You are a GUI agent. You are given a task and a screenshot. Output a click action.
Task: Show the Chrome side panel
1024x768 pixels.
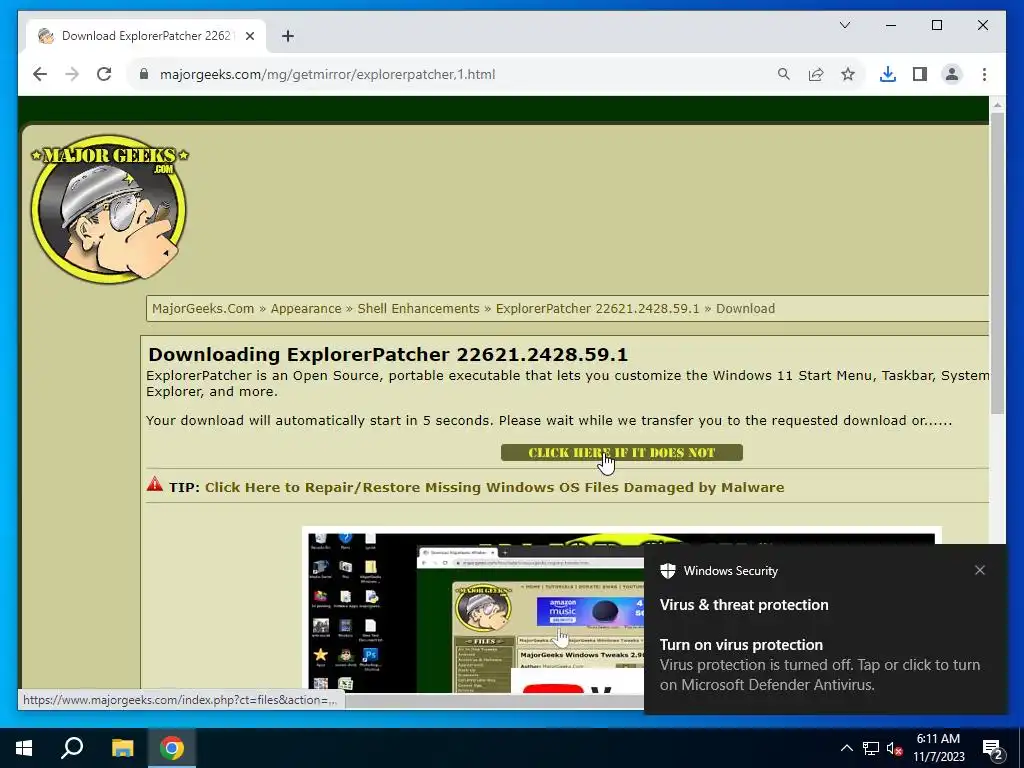(x=920, y=74)
